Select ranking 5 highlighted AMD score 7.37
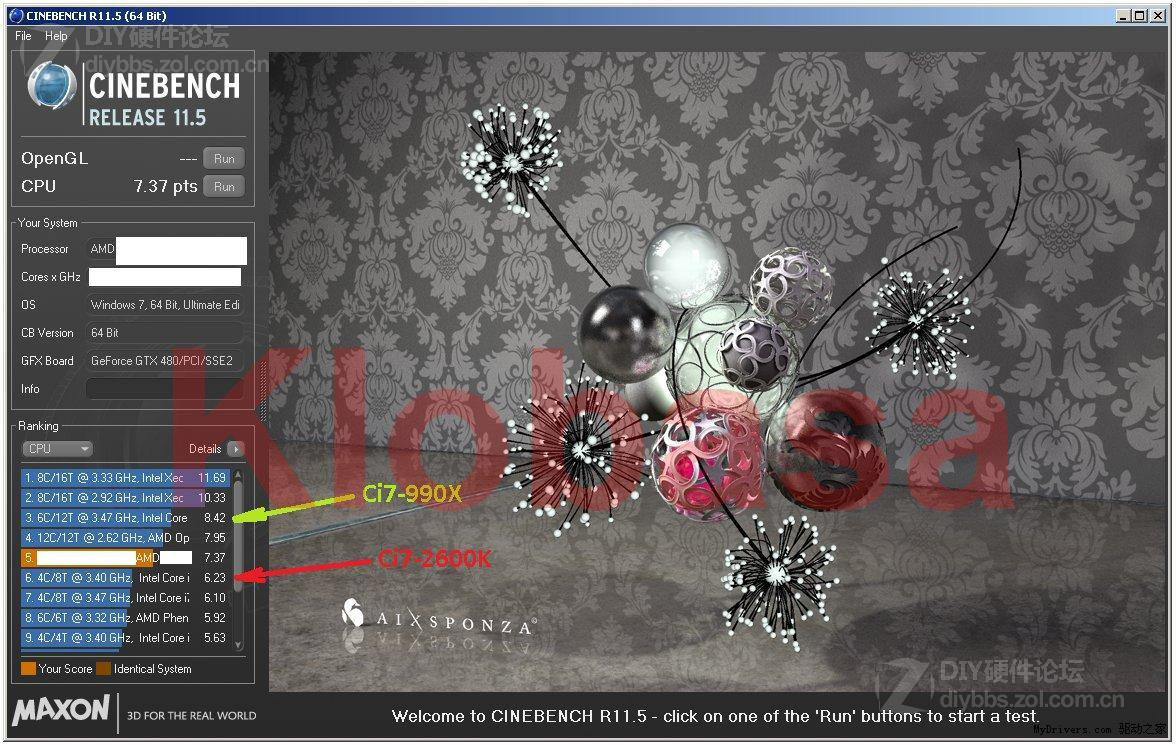The width and height of the screenshot is (1176, 745). (x=124, y=557)
